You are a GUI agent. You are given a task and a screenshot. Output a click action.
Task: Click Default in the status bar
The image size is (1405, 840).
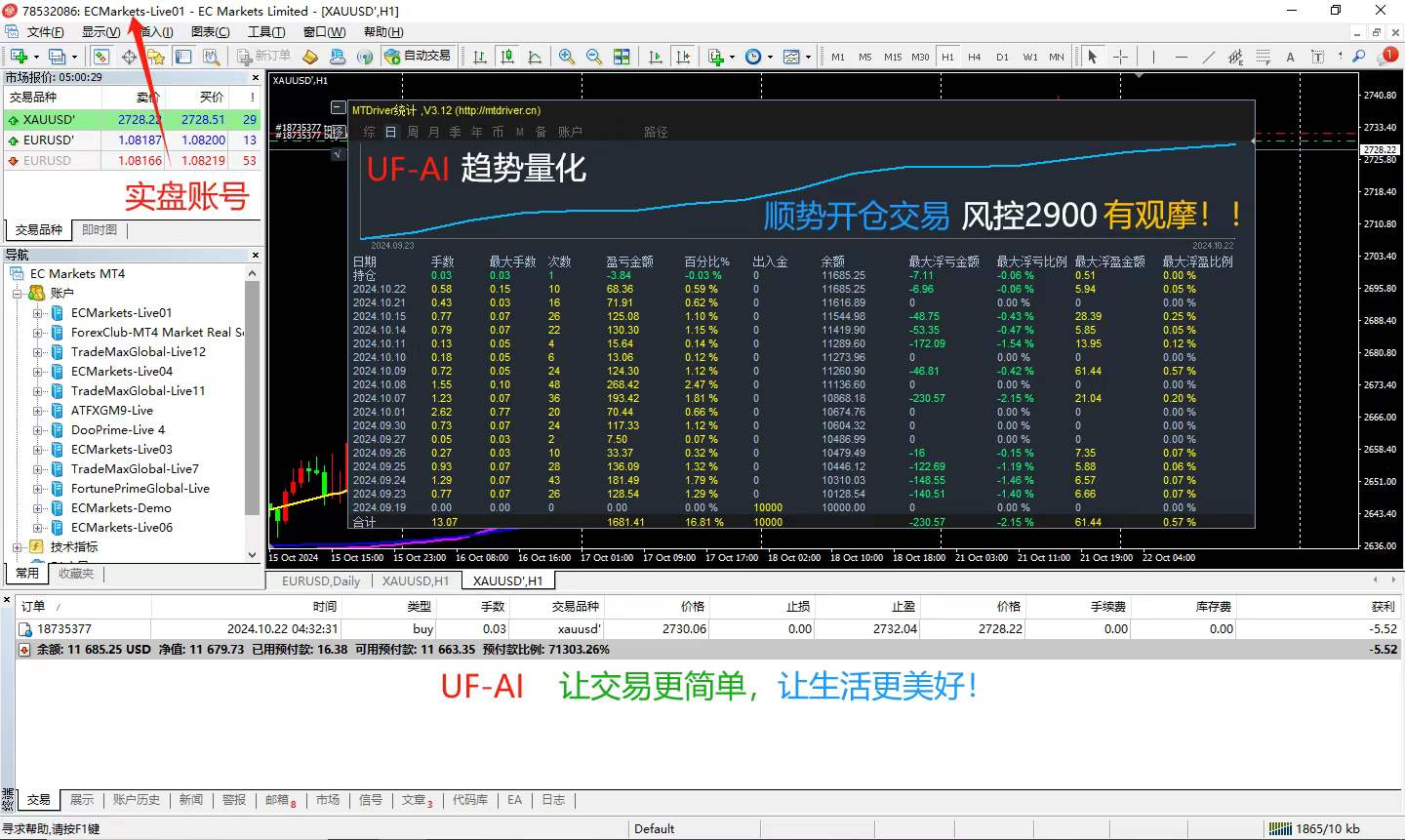coord(655,828)
